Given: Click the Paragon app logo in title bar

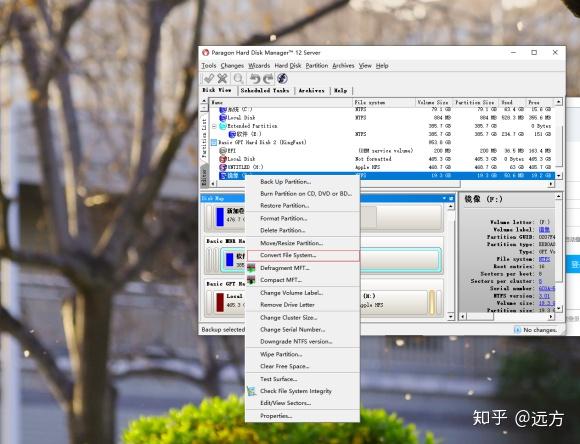Looking at the screenshot, I should pyautogui.click(x=206, y=53).
